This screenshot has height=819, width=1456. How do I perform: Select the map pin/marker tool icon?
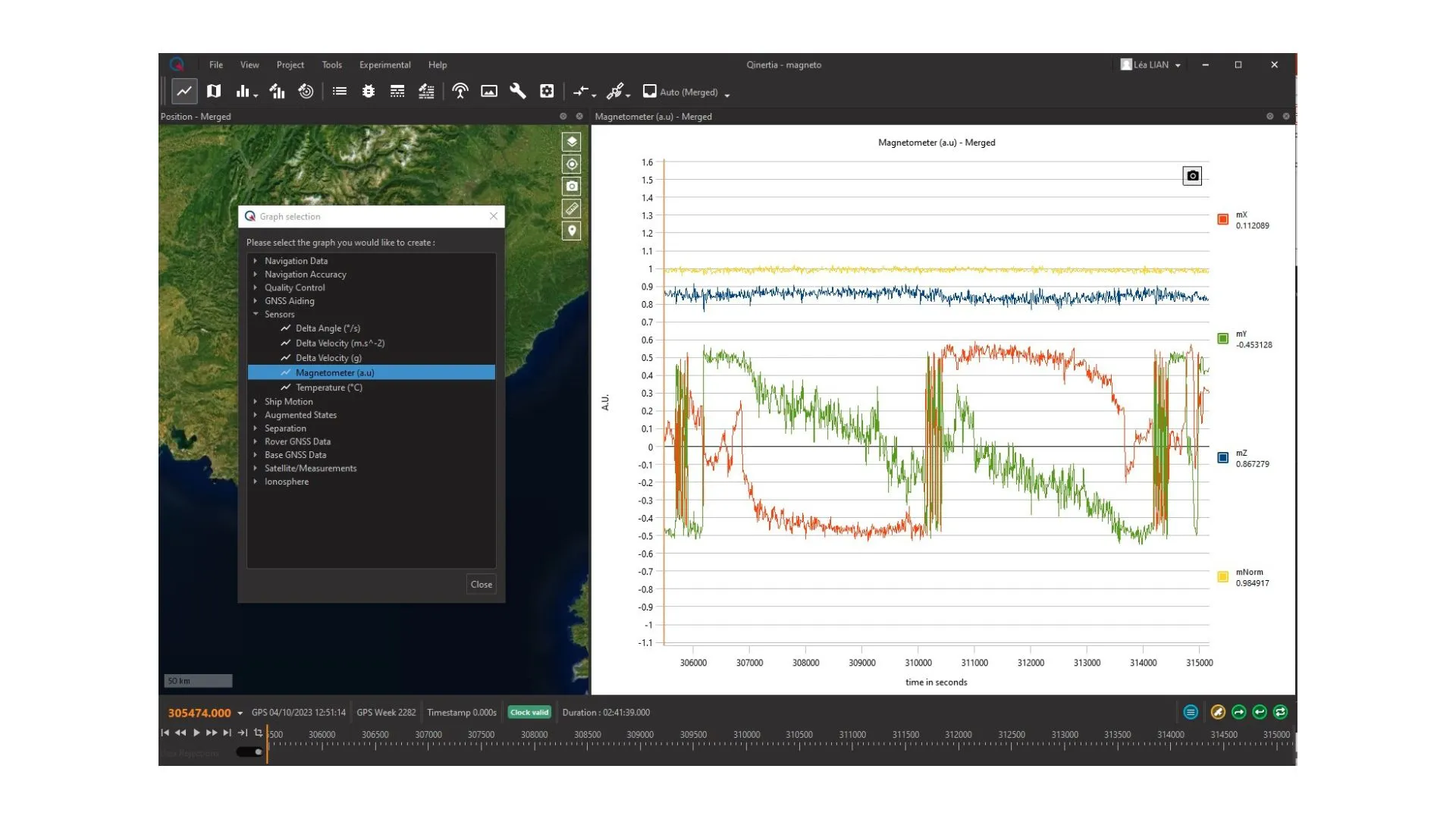pos(571,231)
